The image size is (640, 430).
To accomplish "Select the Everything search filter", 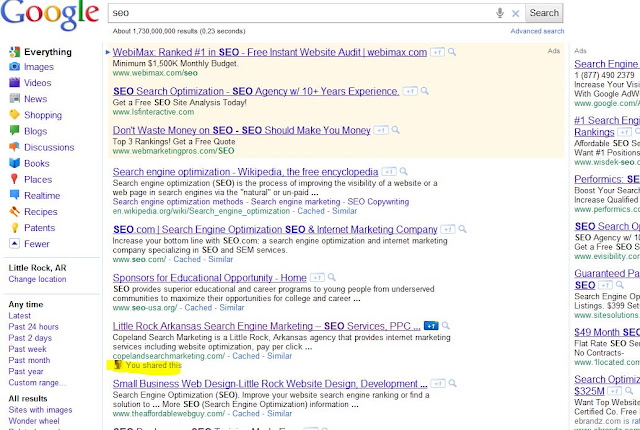I will (x=48, y=52).
